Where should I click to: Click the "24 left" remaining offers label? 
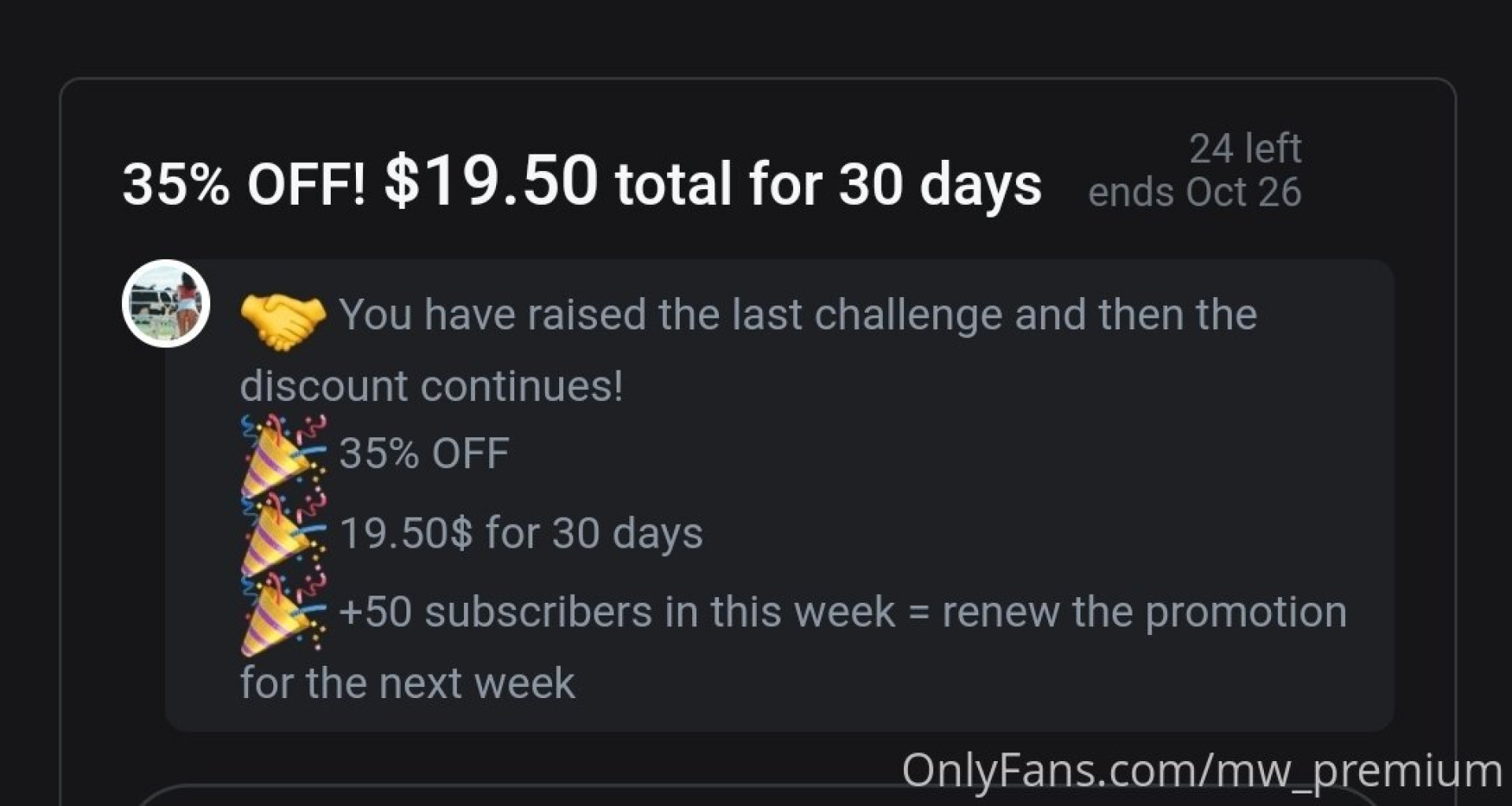tap(1244, 148)
